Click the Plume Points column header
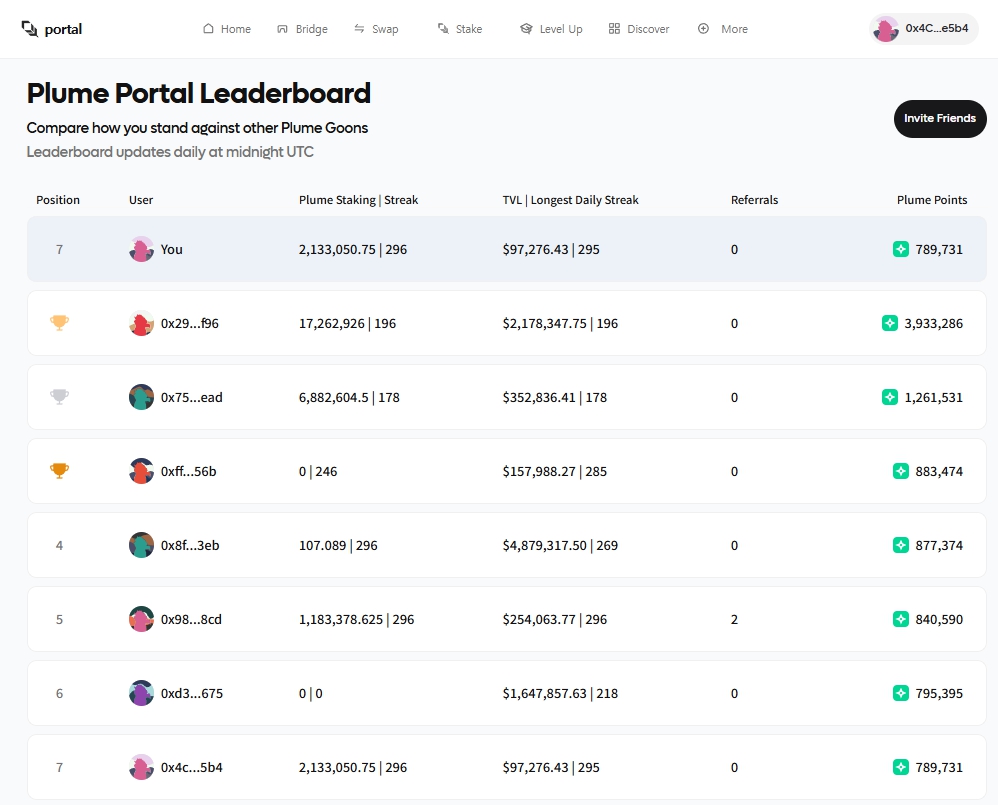This screenshot has height=805, width=998. (x=932, y=200)
